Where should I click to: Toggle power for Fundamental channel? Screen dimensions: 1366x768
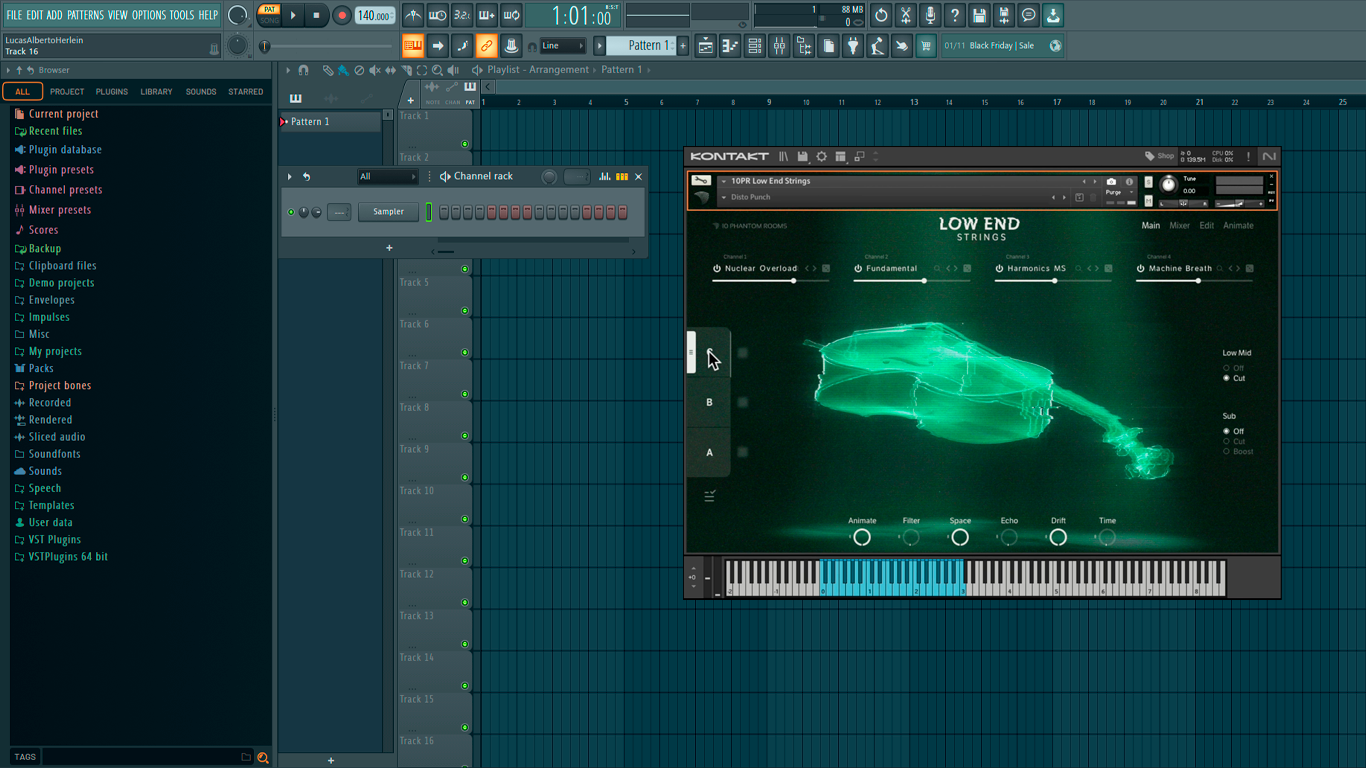858,269
